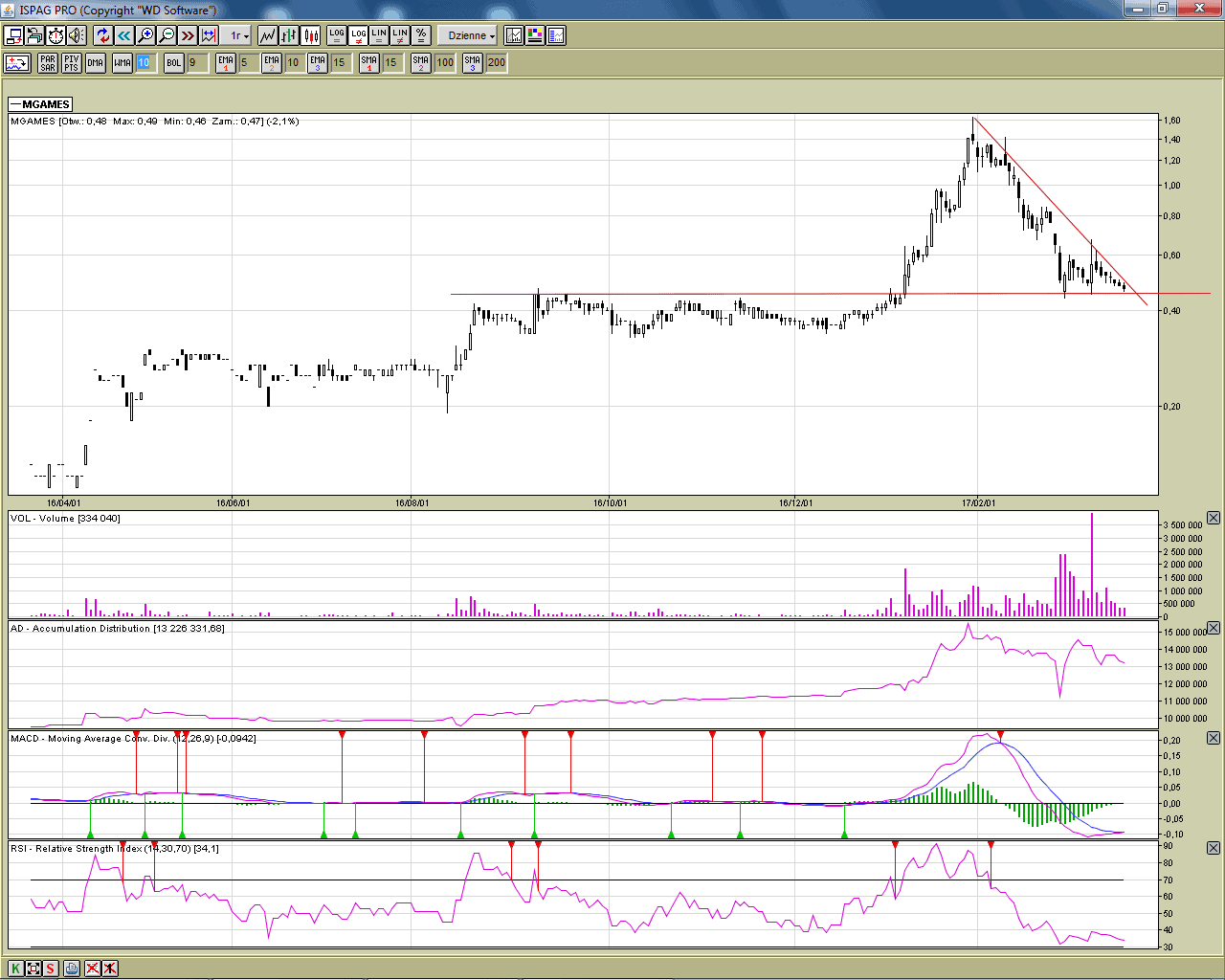This screenshot has height=980, width=1225.
Task: Toggle the Bollinger BOL indicator
Action: coord(173,63)
